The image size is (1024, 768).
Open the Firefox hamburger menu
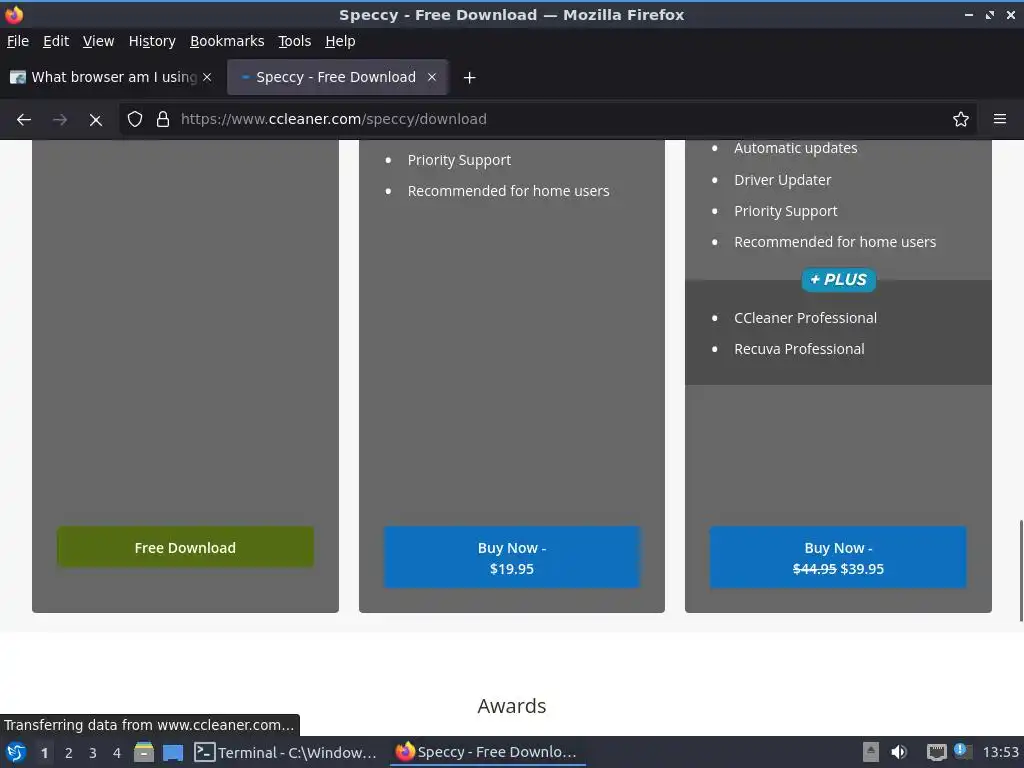point(999,119)
